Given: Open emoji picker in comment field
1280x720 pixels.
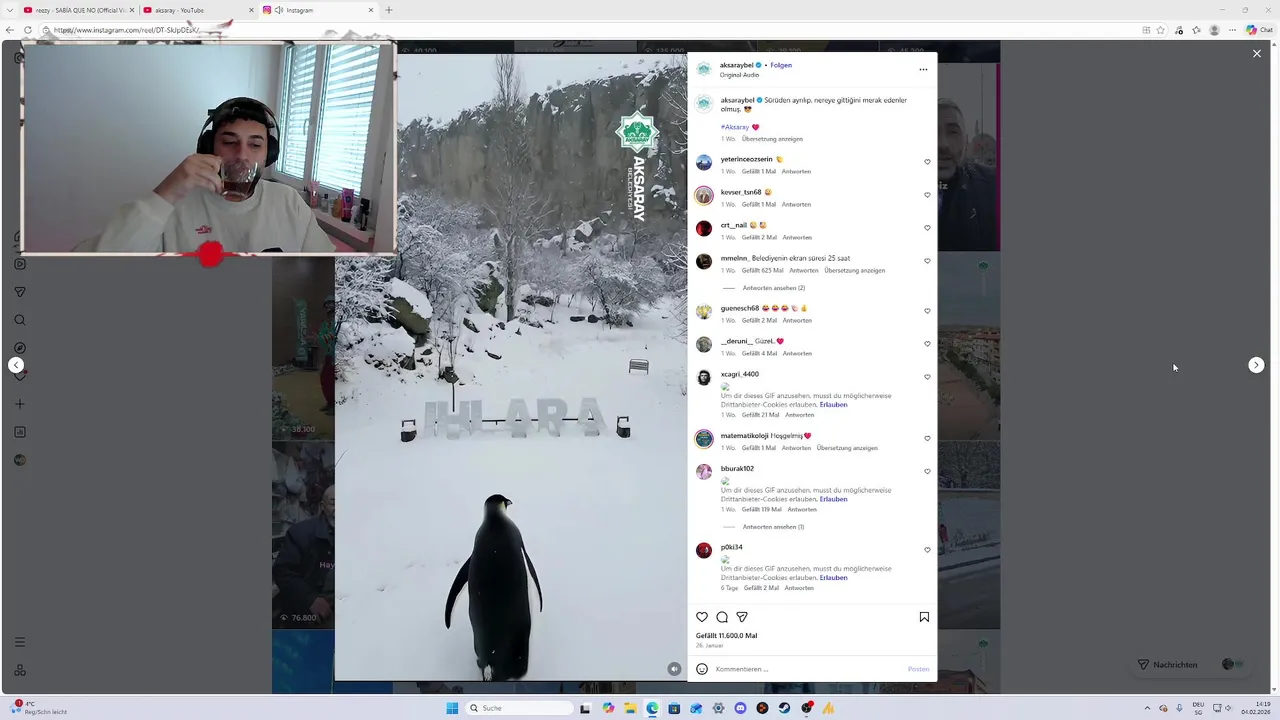Looking at the screenshot, I should click(702, 669).
